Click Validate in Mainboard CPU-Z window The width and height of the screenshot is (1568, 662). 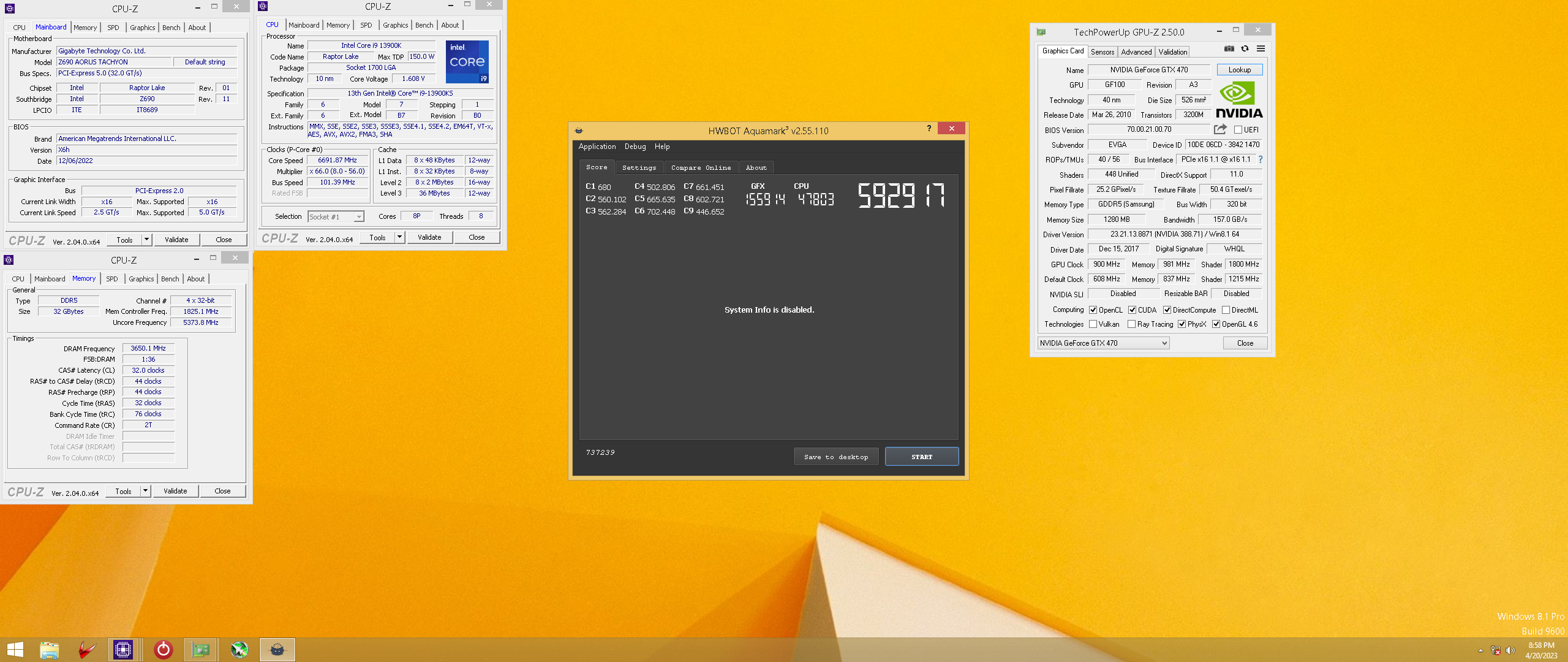click(176, 240)
